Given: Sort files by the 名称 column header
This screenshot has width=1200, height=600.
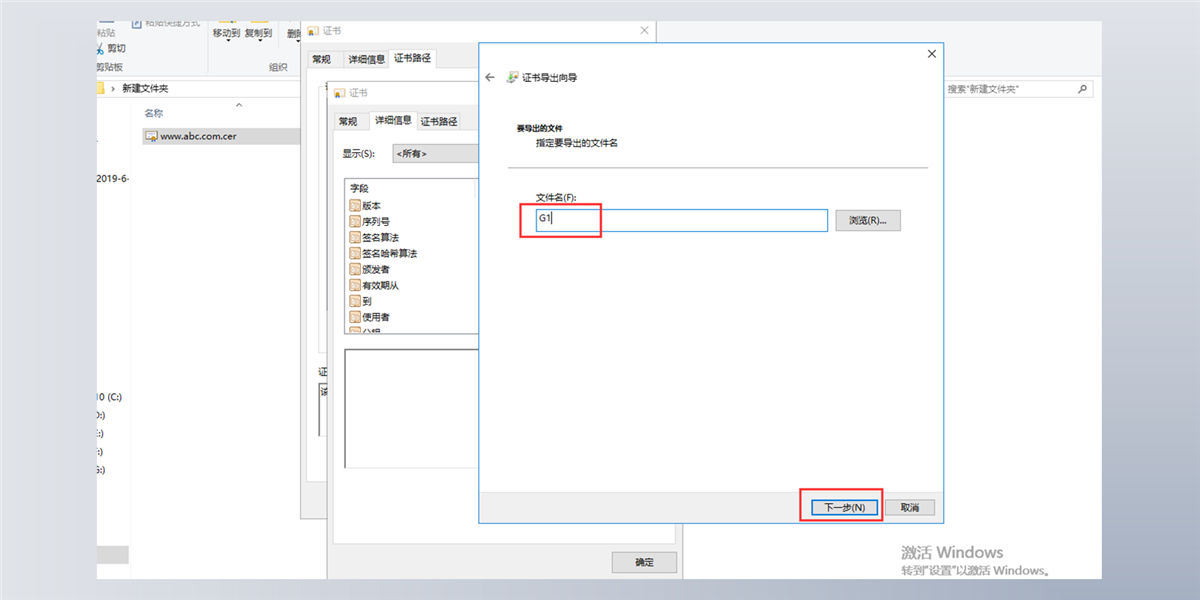Looking at the screenshot, I should [x=154, y=113].
